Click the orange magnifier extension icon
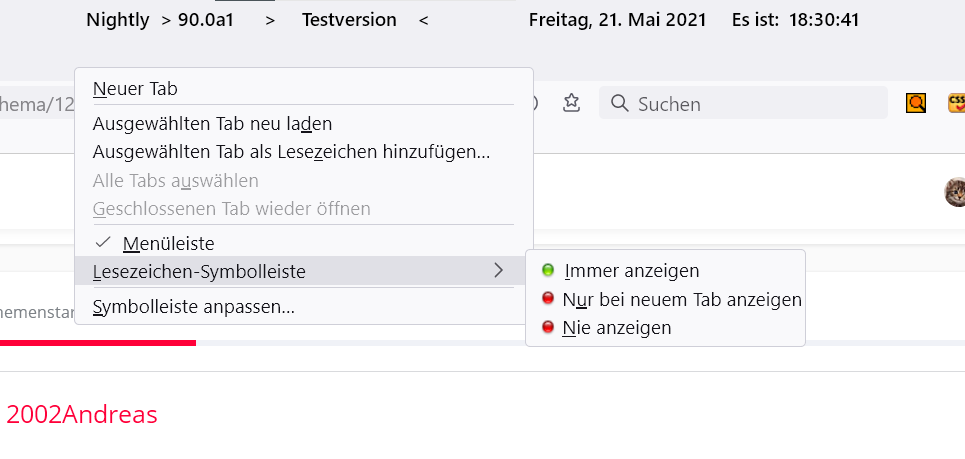The image size is (965, 459). tap(916, 103)
